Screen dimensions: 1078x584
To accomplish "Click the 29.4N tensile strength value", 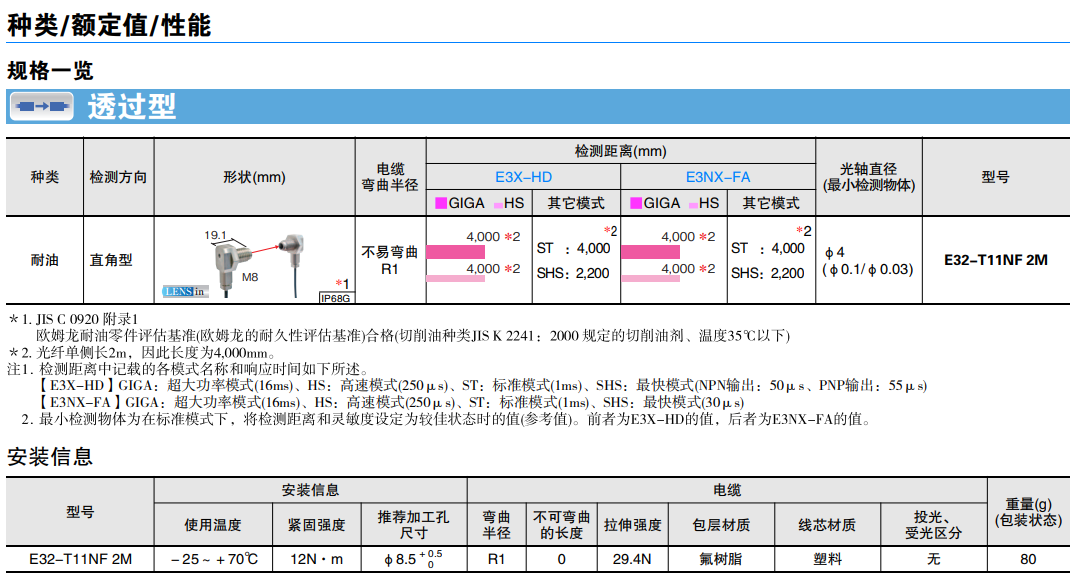I will point(632,559).
